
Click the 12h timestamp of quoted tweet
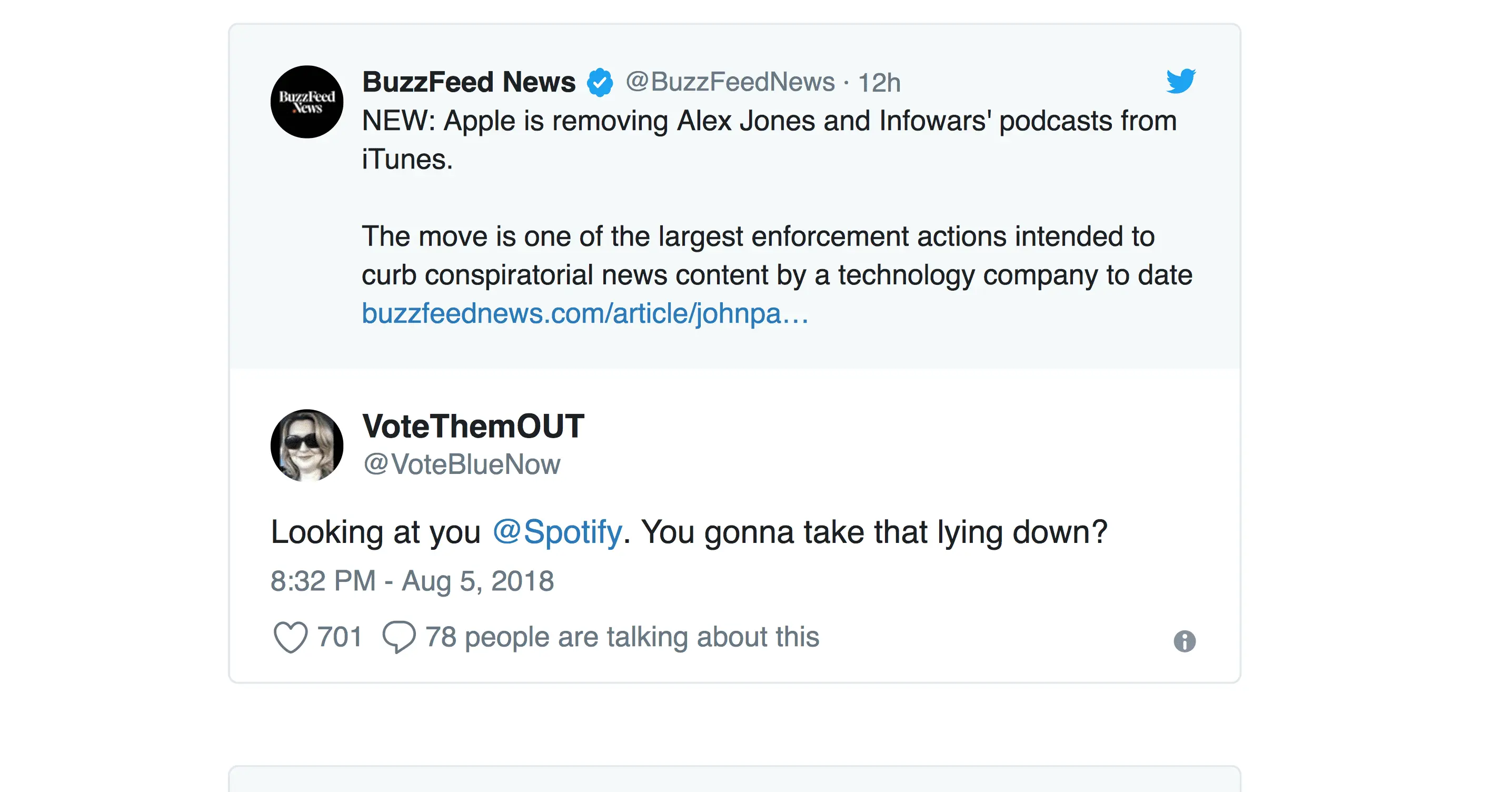(879, 83)
